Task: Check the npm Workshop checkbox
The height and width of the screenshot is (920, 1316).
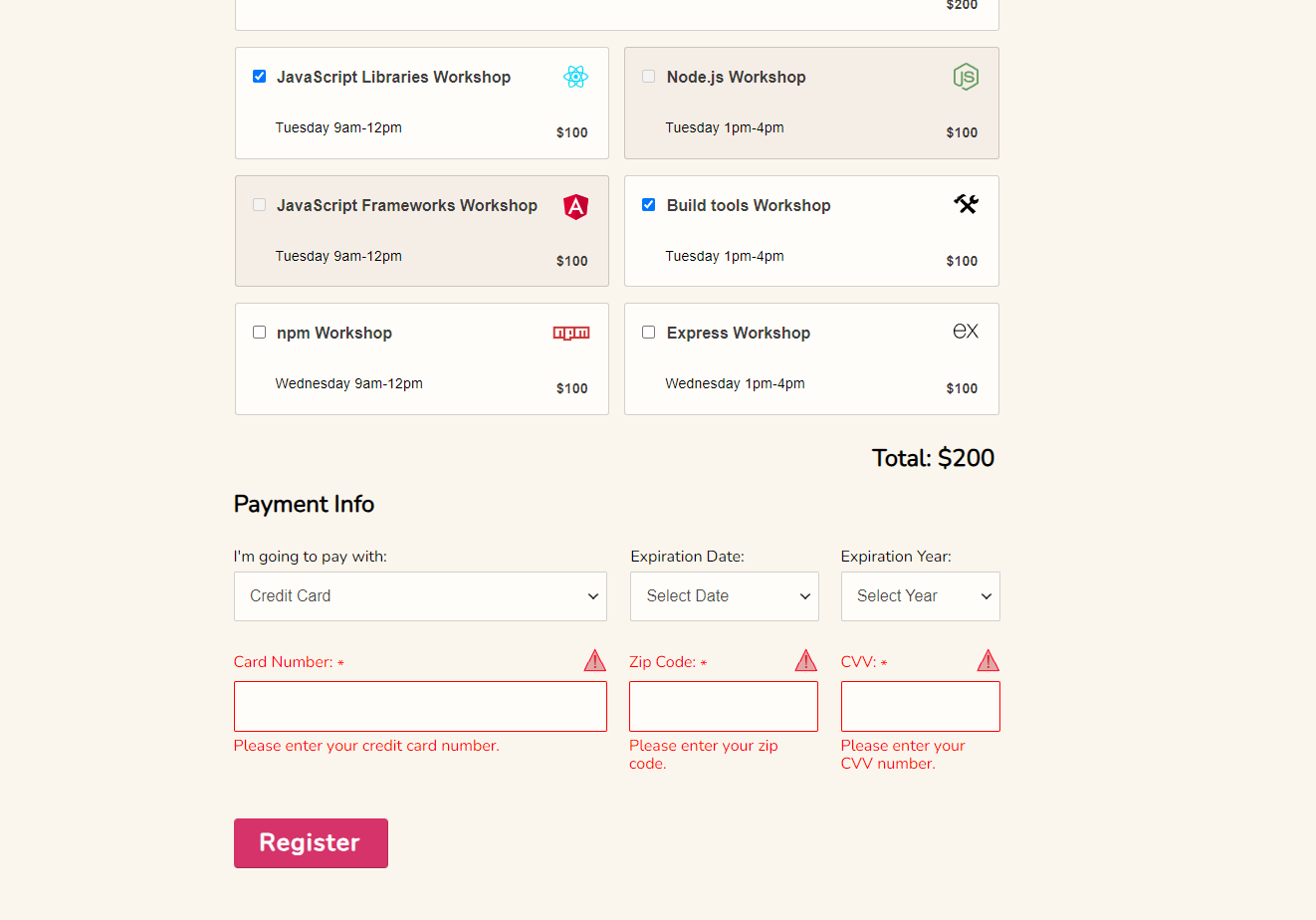Action: (259, 332)
